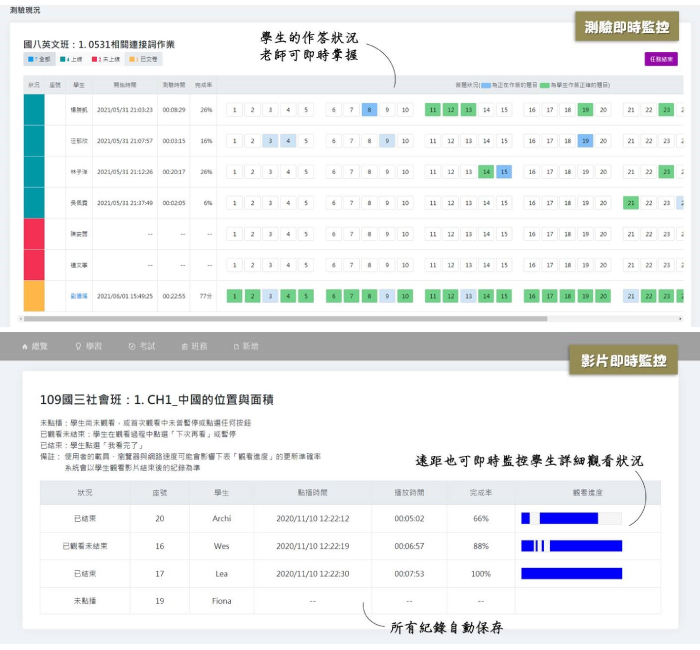Click Wes's viewing progress bar
The height and width of the screenshot is (650, 700).
571,546
